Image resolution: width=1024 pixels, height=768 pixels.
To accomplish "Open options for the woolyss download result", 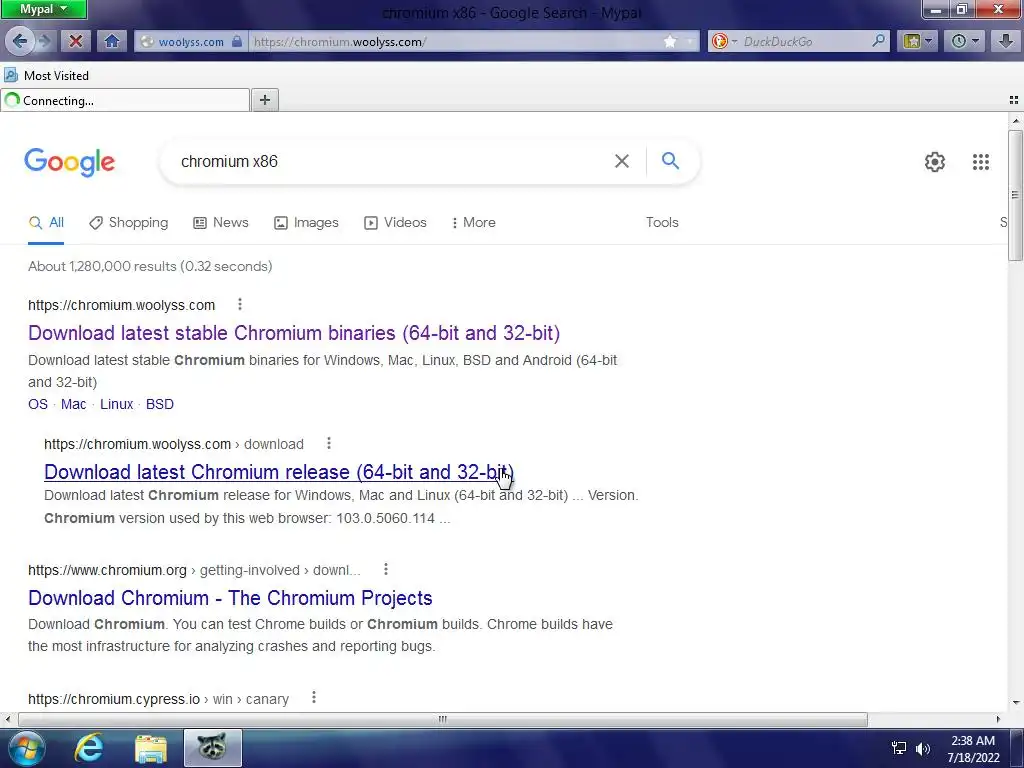I will coord(328,443).
